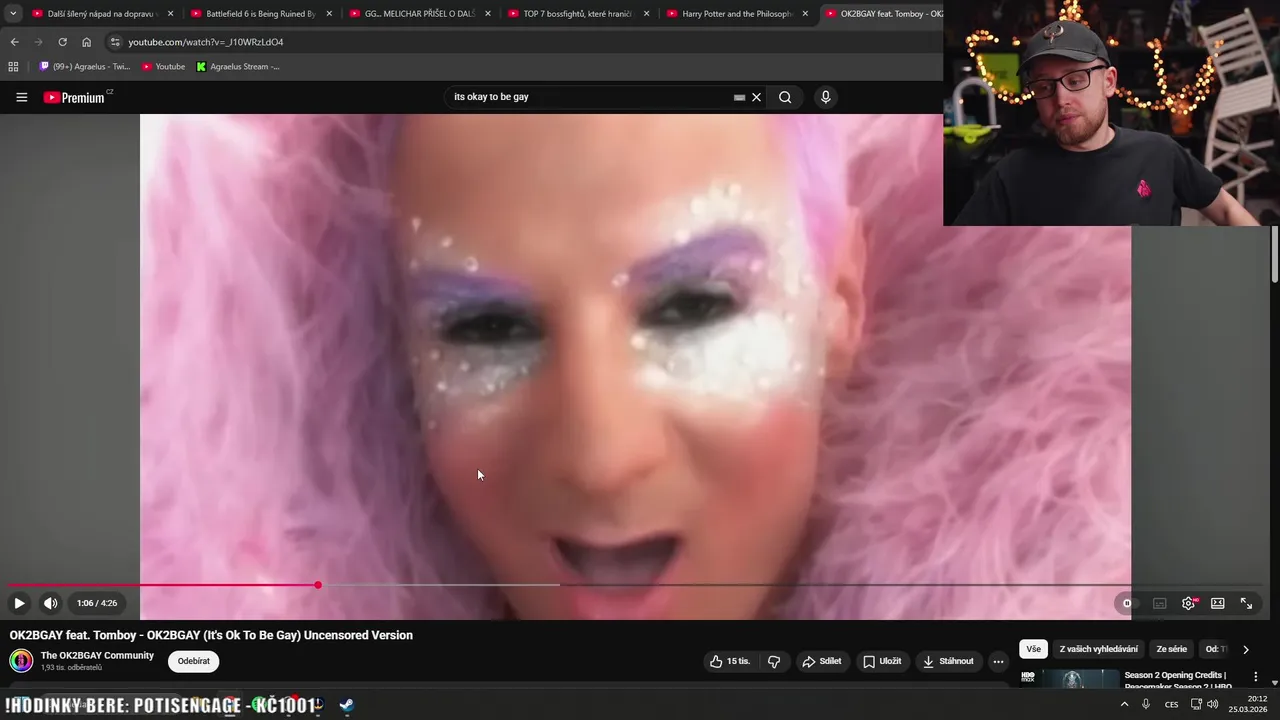Switch to Harry Potter and the Philosopher tab
The image size is (1280, 720).
(736, 14)
